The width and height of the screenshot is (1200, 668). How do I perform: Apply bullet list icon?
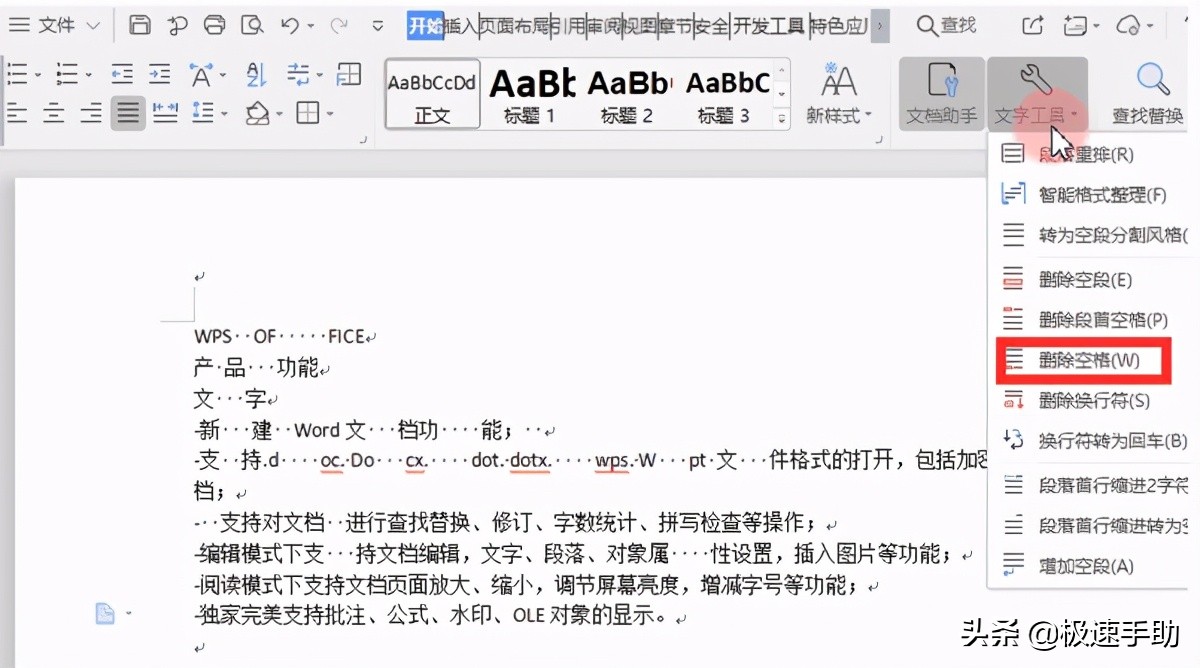pyautogui.click(x=18, y=74)
